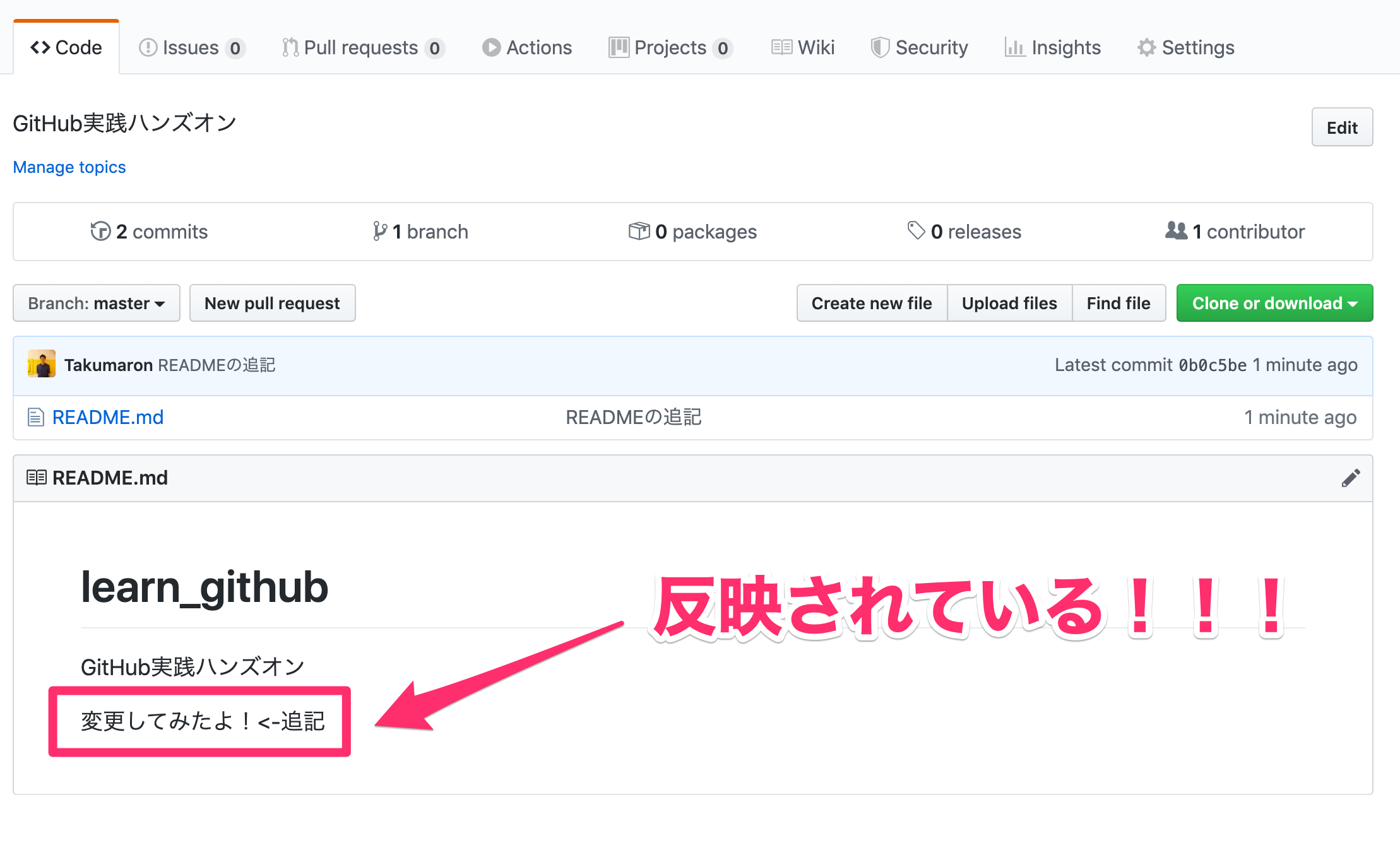Image resolution: width=1400 pixels, height=843 pixels.
Task: Click the packages box icon
Action: (639, 231)
